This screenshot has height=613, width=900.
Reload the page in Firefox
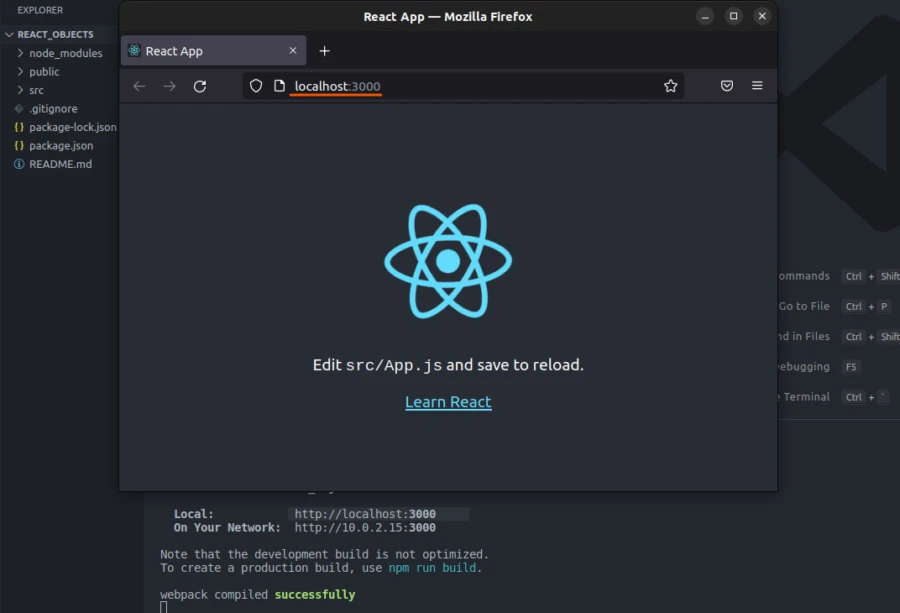pos(200,86)
